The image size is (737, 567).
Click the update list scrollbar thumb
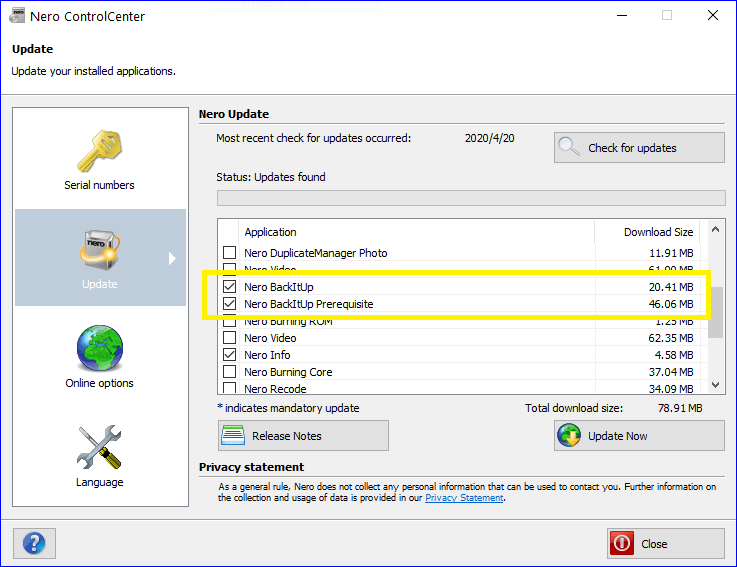[x=715, y=312]
